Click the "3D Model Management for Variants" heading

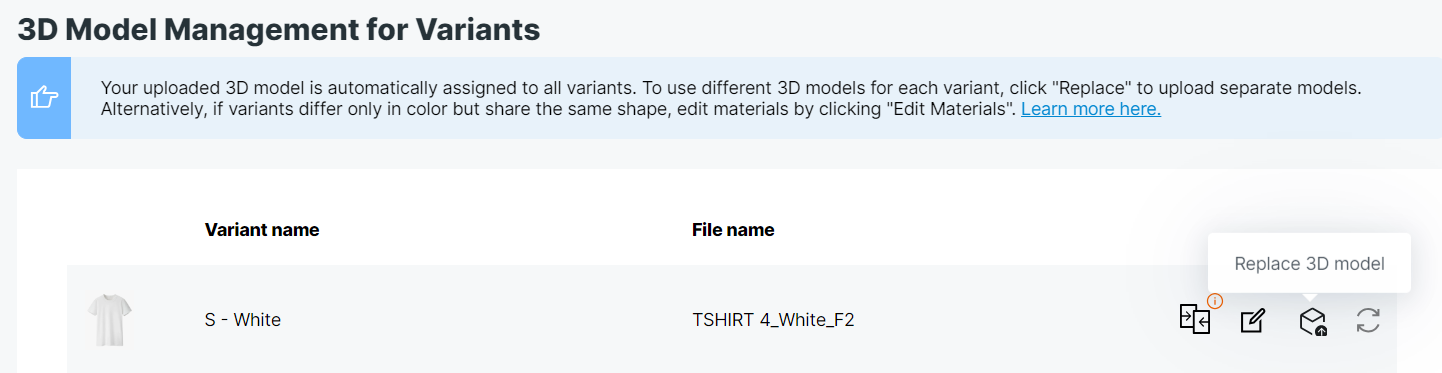tap(279, 29)
